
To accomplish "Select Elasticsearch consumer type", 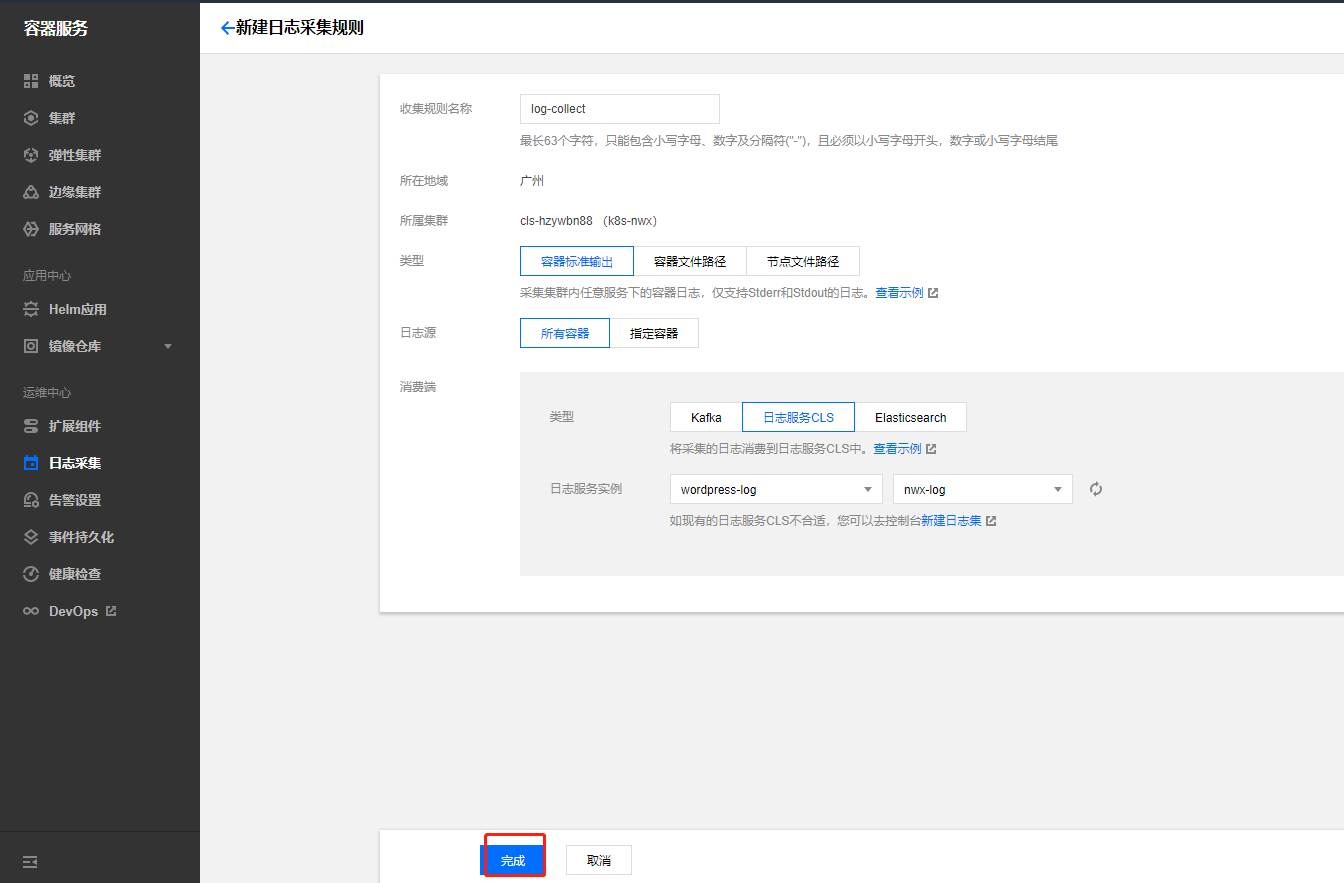I will tap(911, 417).
